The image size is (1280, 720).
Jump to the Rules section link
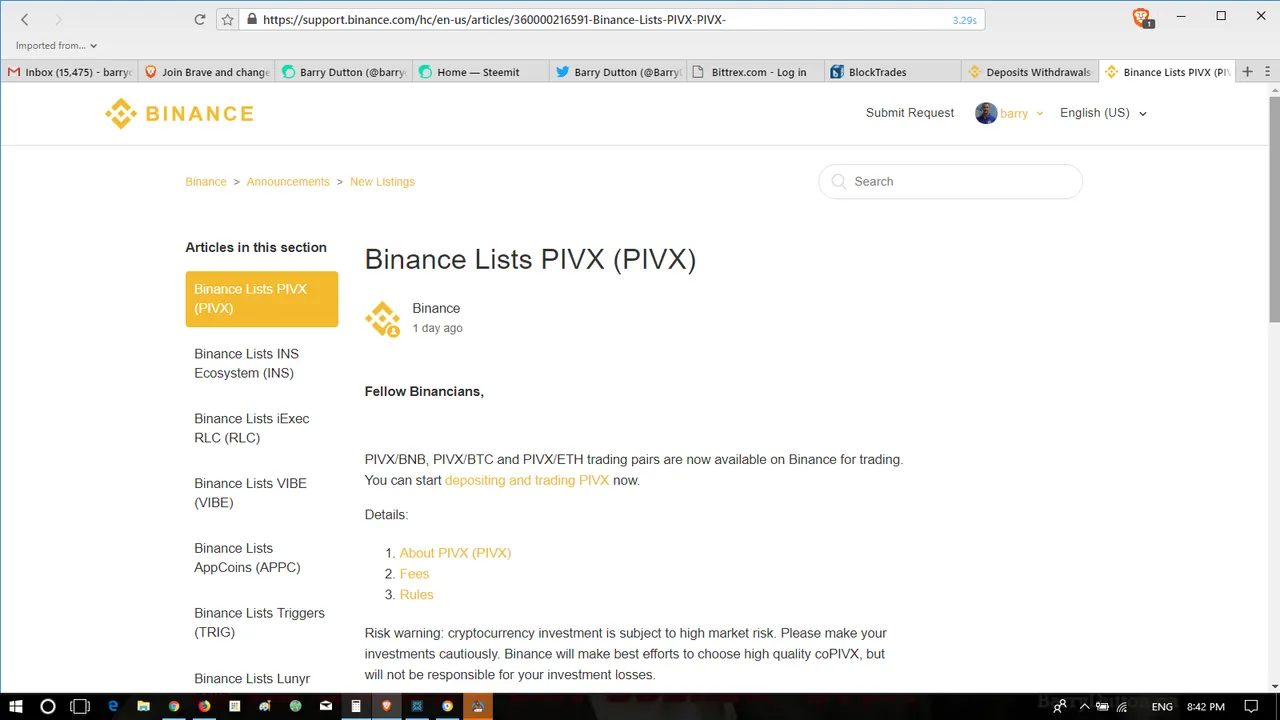(x=416, y=595)
